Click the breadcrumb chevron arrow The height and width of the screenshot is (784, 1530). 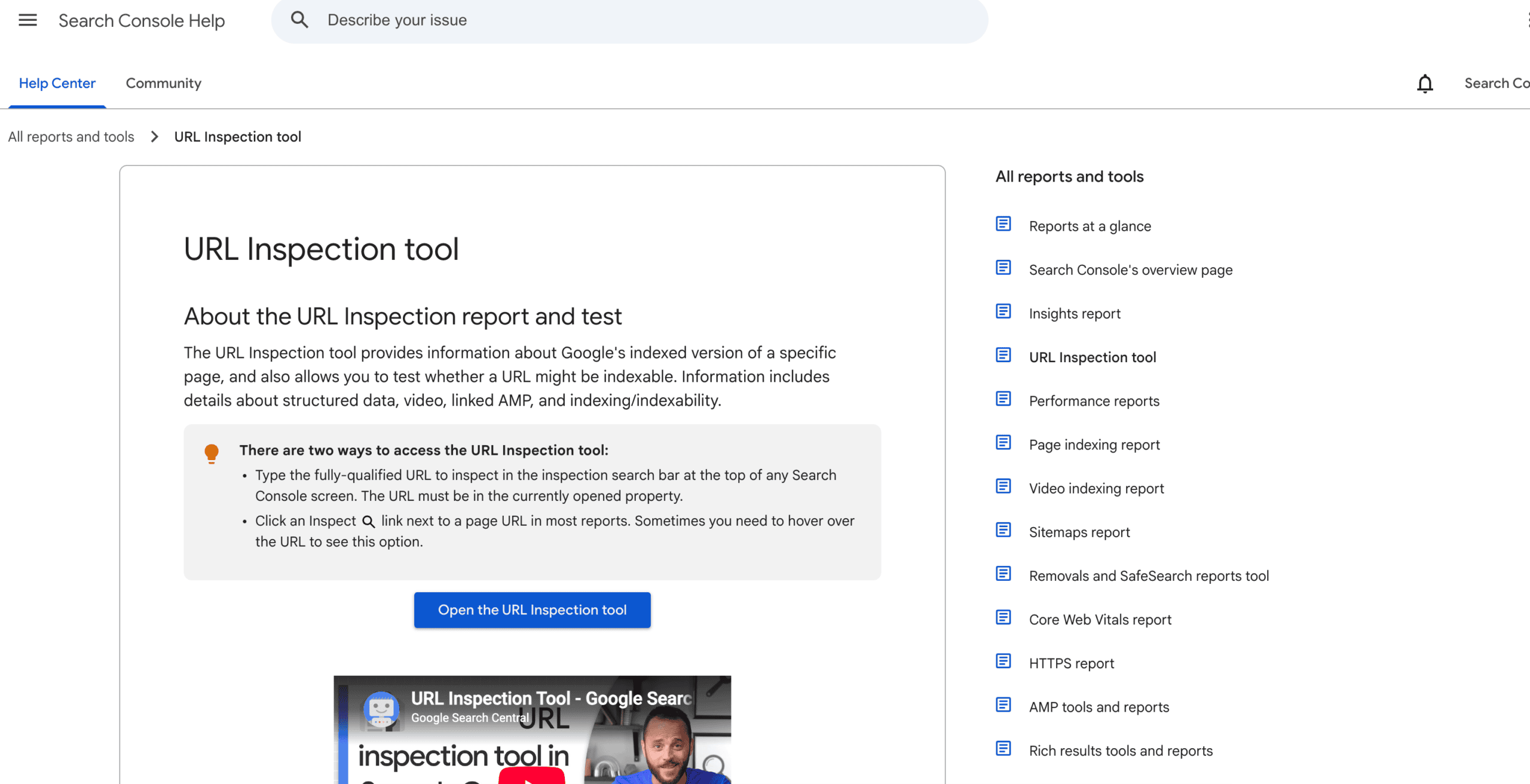(x=155, y=137)
